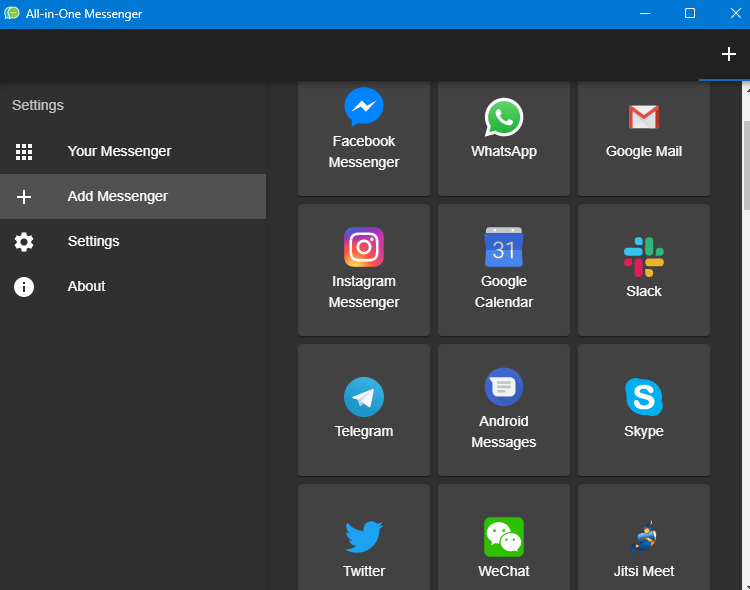Click the "Telegram" label text

[364, 431]
